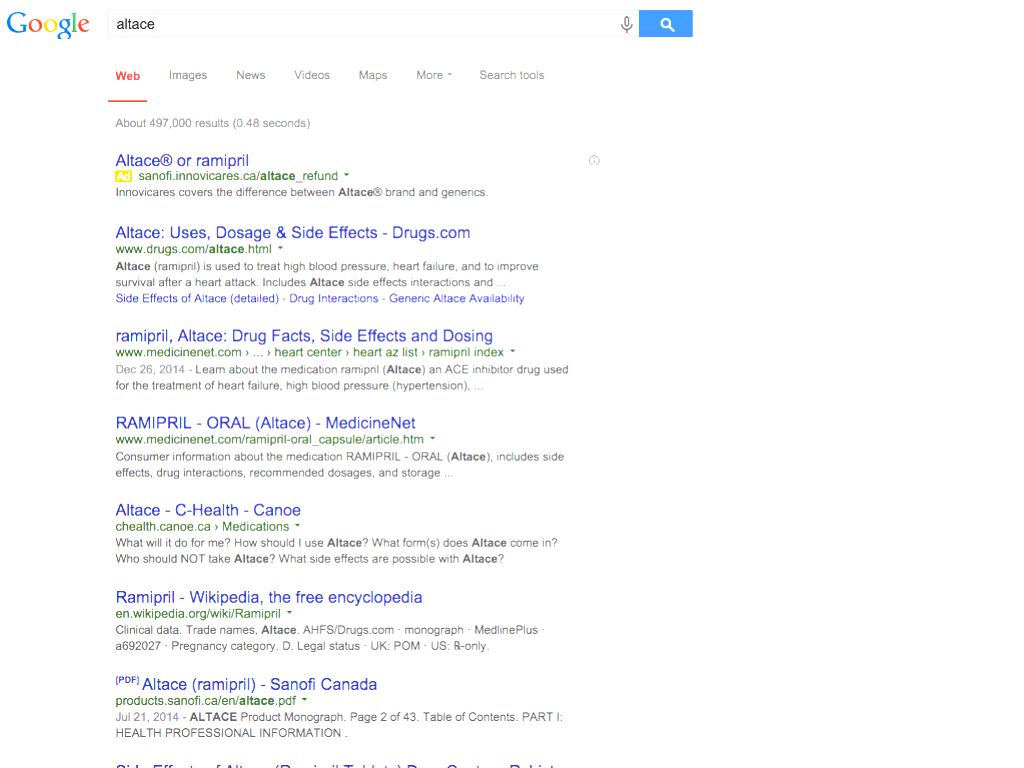Click the Jul 21, 2014 date snippet
The image size is (1024, 768).
(147, 717)
